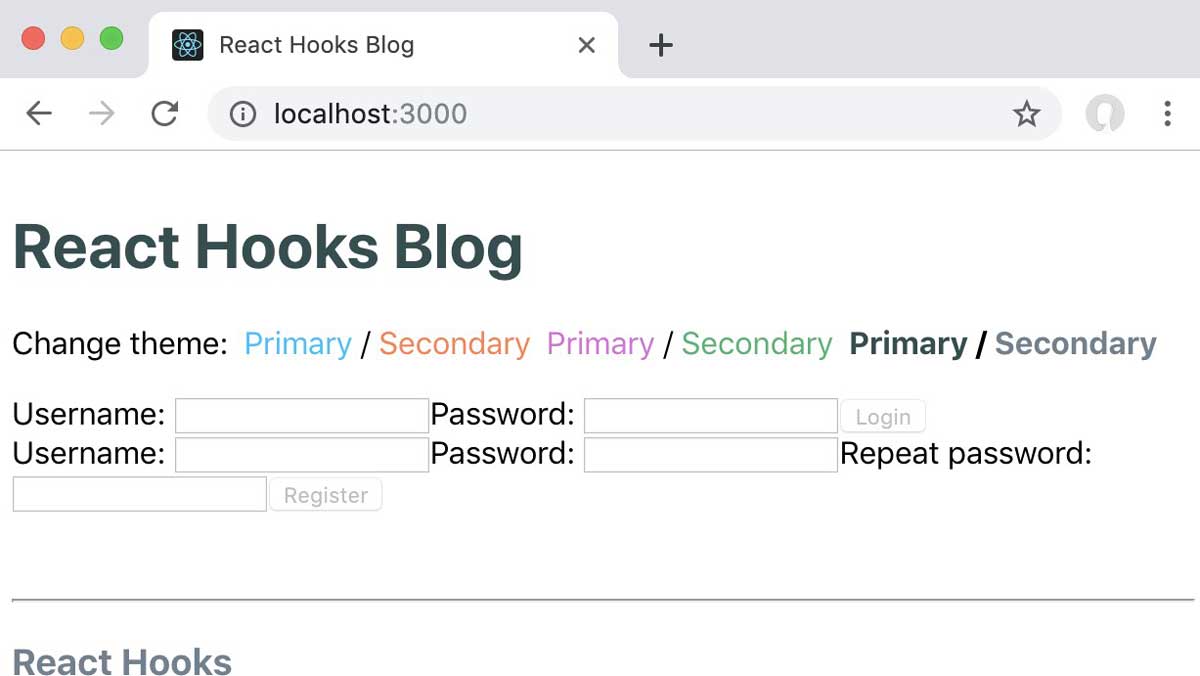Pick the bold dark Primary theme
The image size is (1200, 676).
[x=908, y=344]
